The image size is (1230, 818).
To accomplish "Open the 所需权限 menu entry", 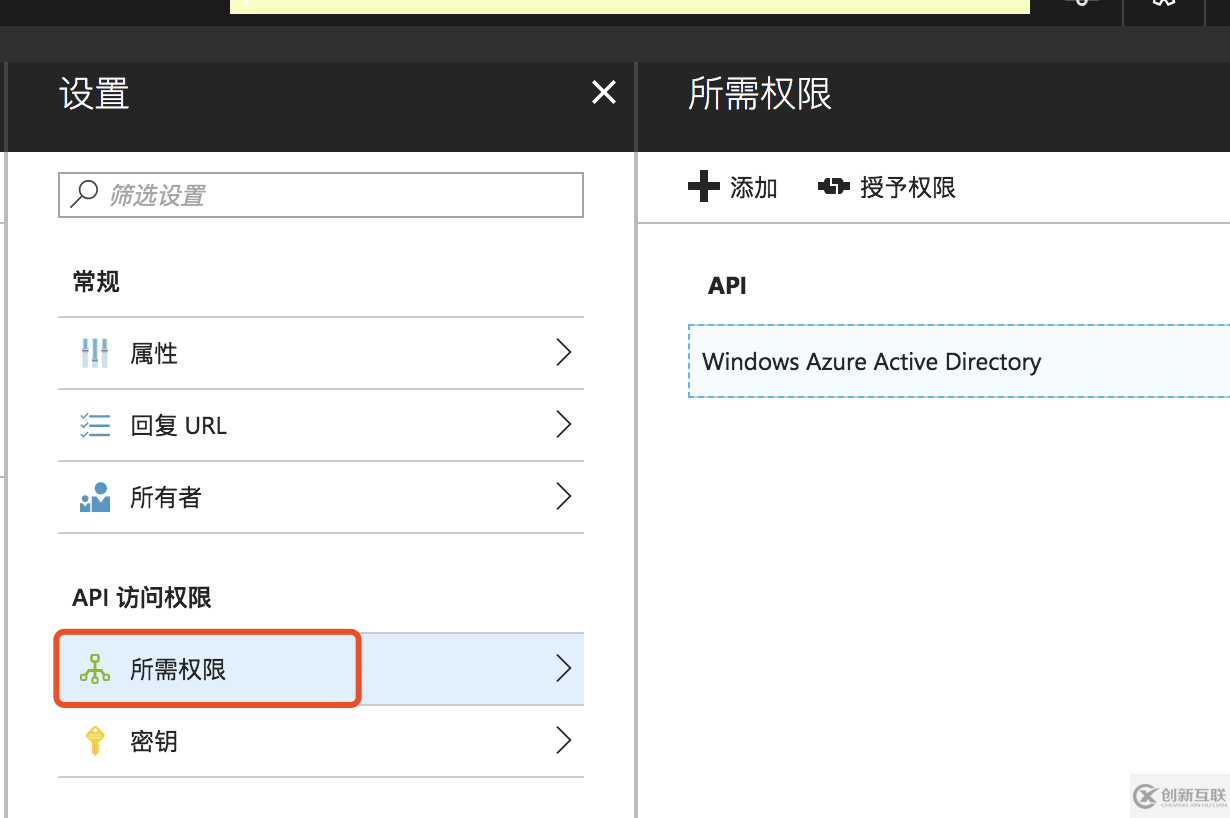I will click(x=321, y=669).
